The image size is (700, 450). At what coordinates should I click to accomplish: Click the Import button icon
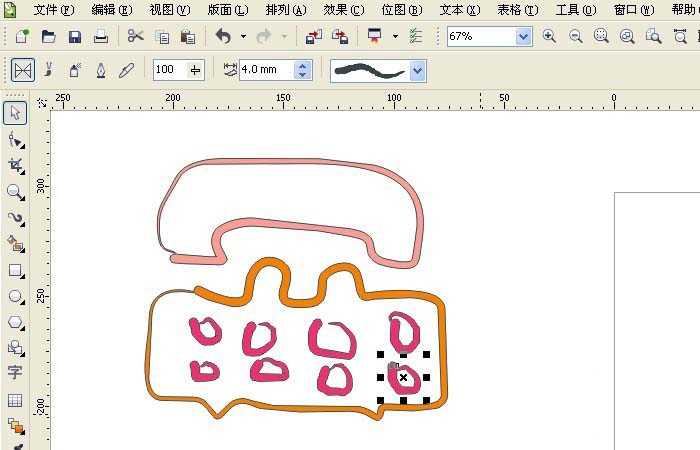[314, 36]
